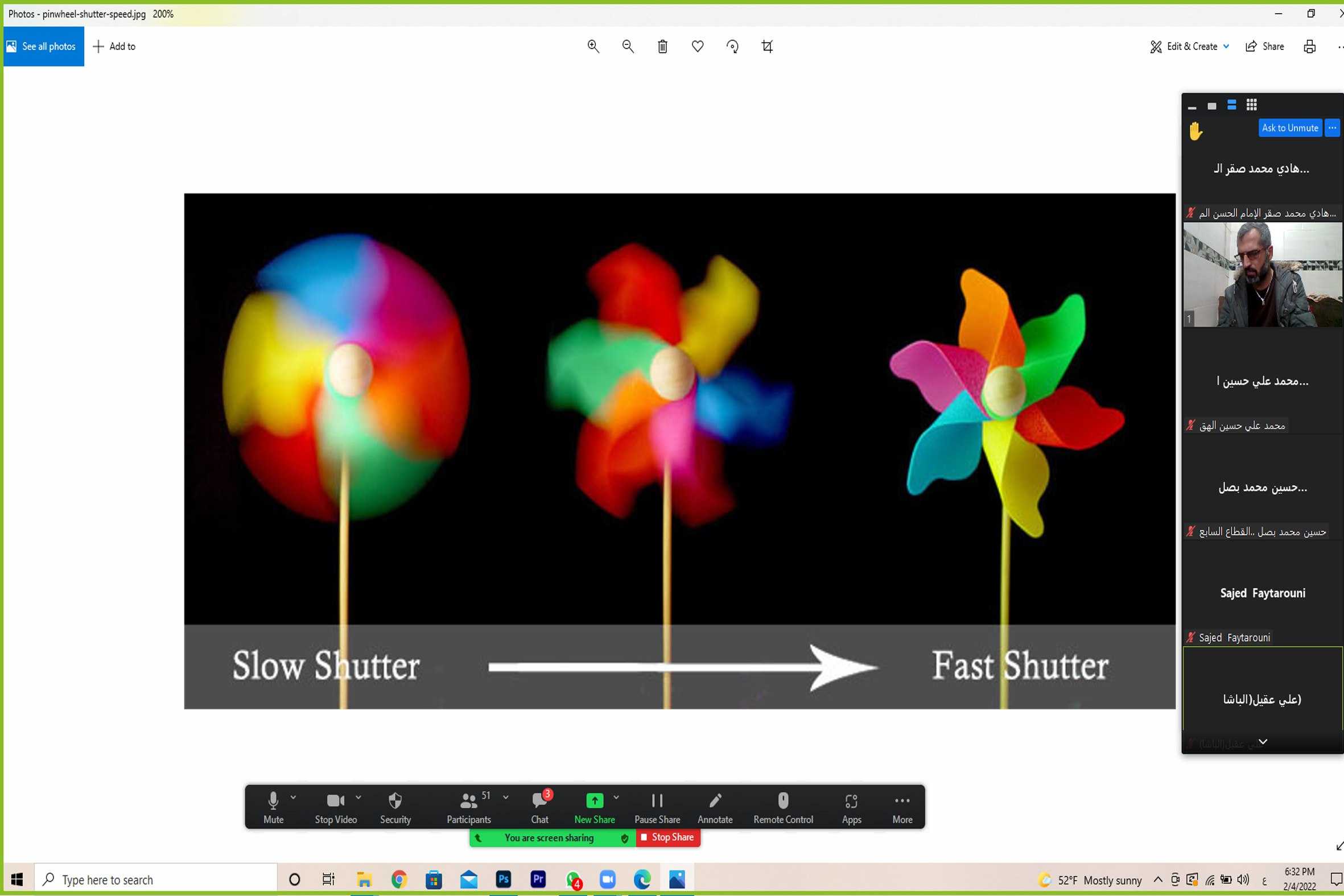The height and width of the screenshot is (896, 1344).
Task: Open the Chat panel
Action: pos(539,807)
